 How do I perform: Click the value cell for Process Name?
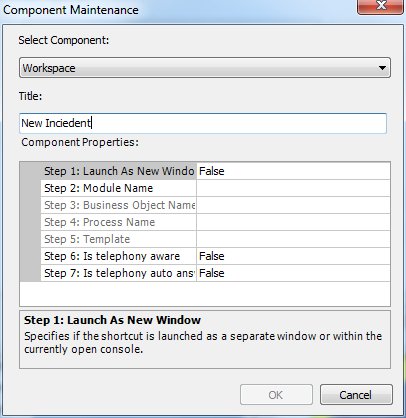click(293, 222)
